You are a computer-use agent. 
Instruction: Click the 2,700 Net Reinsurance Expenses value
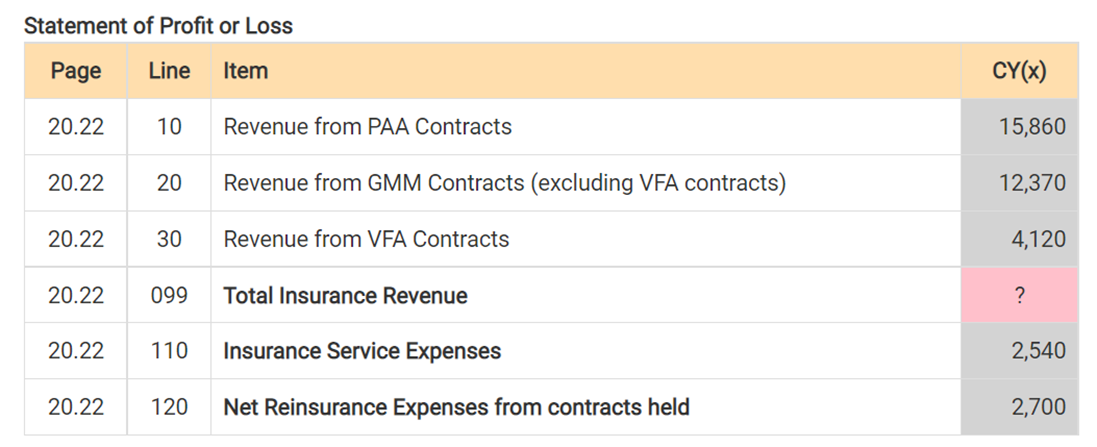coord(1019,406)
